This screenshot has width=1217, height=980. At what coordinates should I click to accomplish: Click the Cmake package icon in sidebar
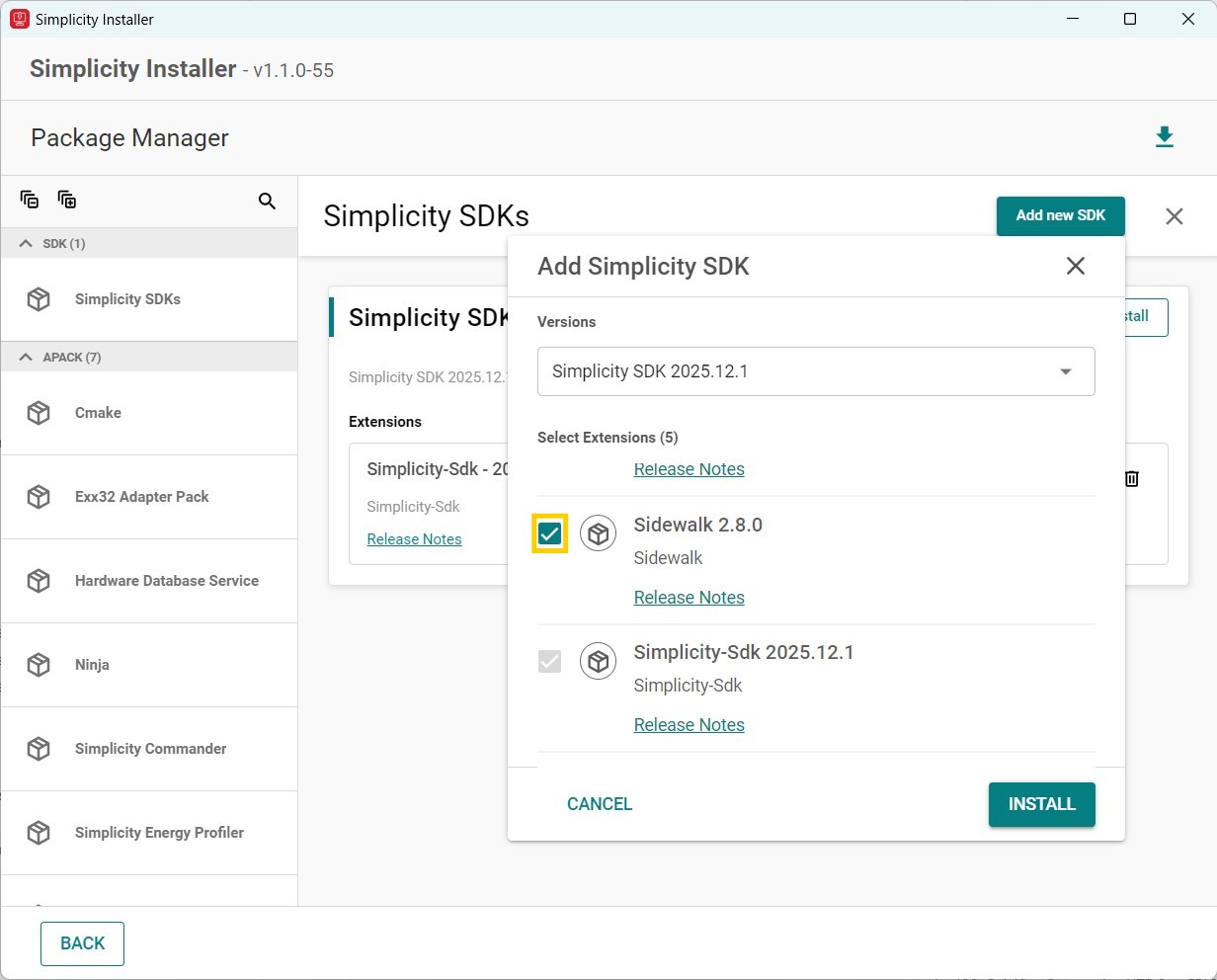click(x=38, y=413)
